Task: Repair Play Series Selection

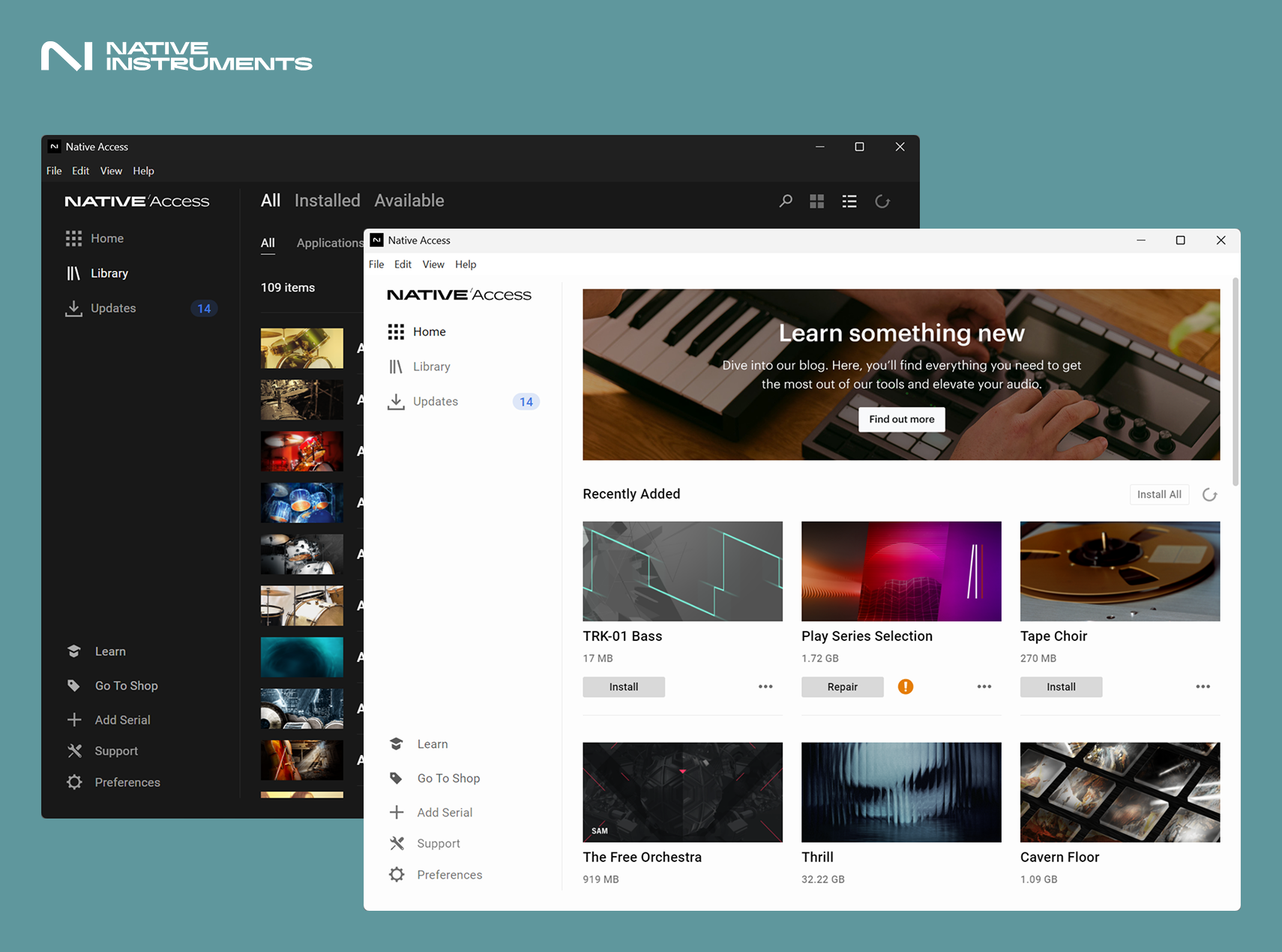Action: 843,687
